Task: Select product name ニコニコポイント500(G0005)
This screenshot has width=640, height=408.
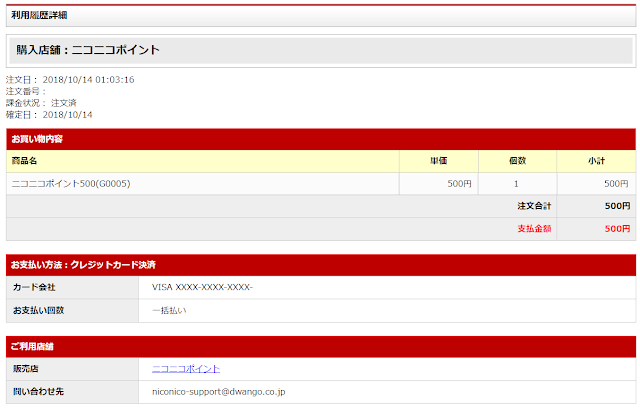Action: pyautogui.click(x=71, y=184)
